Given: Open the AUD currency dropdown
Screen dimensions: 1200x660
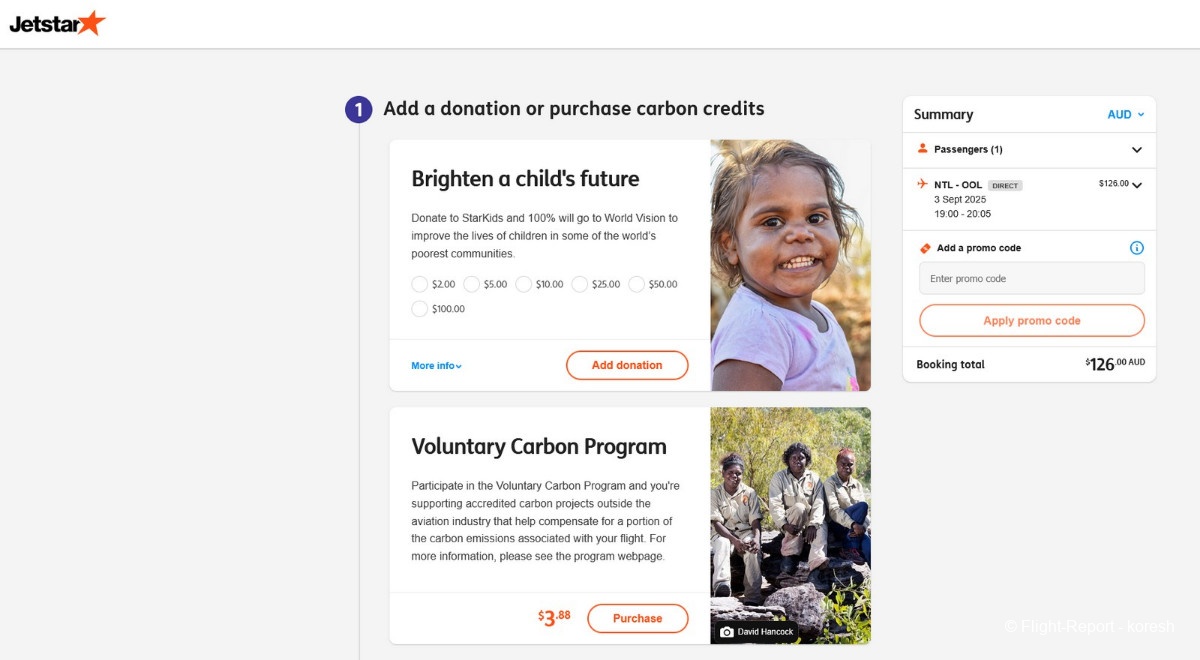Looking at the screenshot, I should click(x=1126, y=115).
